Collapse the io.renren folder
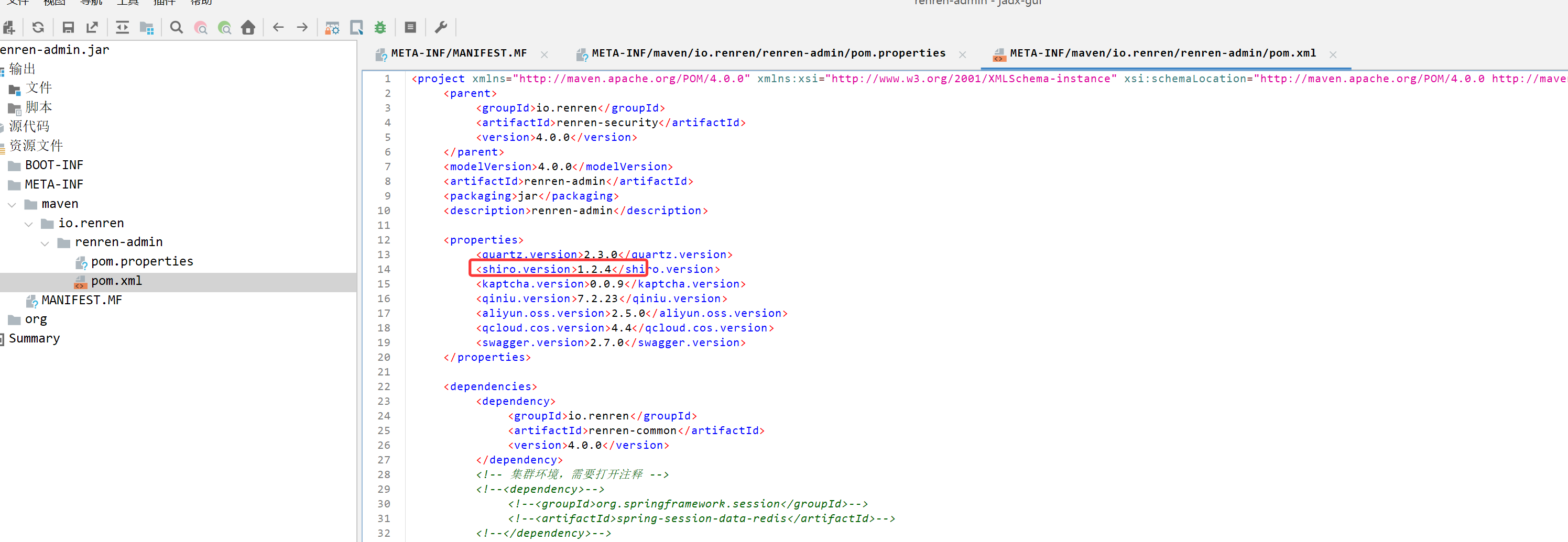Screen dimensions: 1568x542 (x=29, y=225)
